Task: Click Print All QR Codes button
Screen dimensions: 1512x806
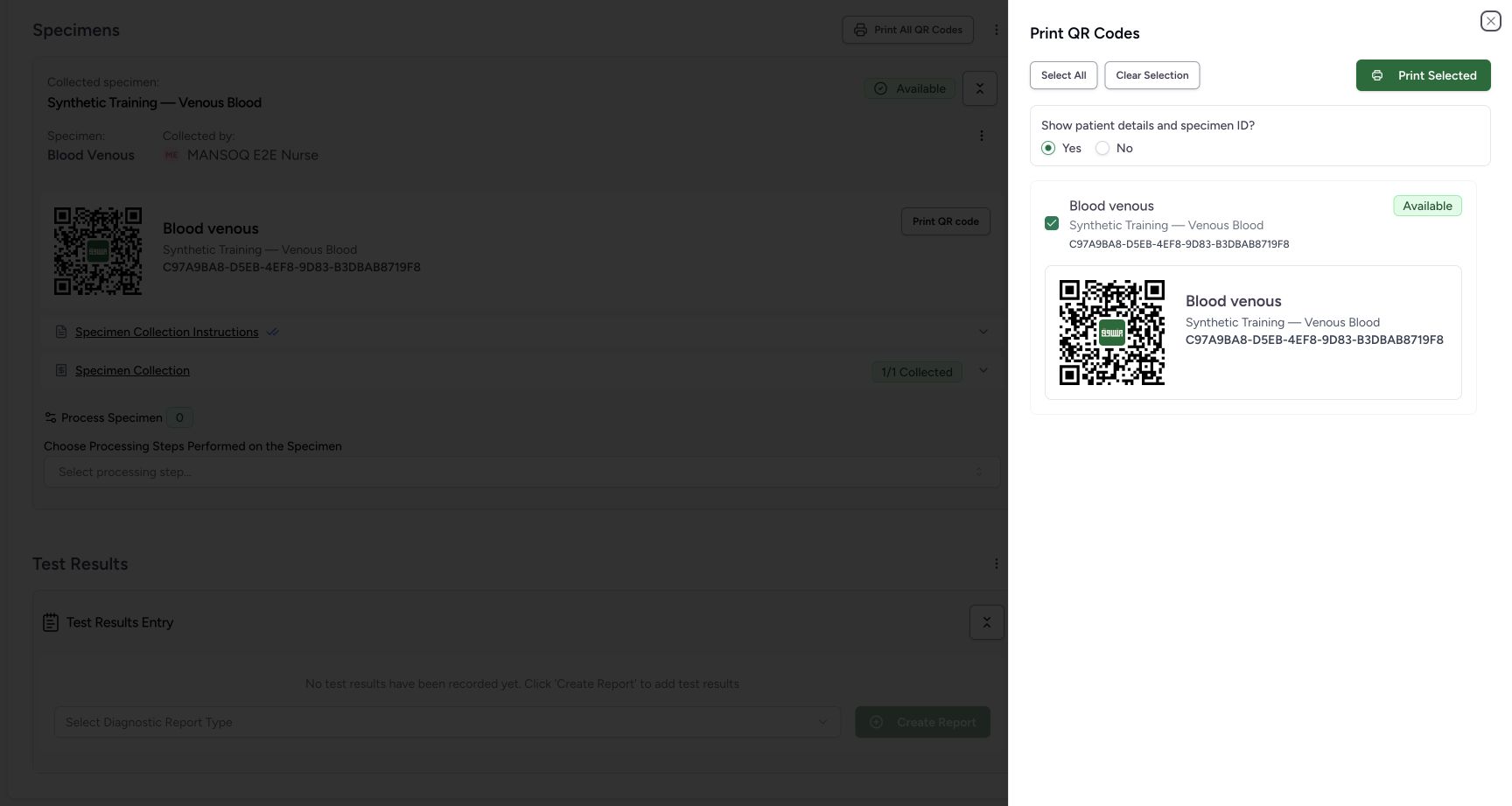Action: pos(907,30)
